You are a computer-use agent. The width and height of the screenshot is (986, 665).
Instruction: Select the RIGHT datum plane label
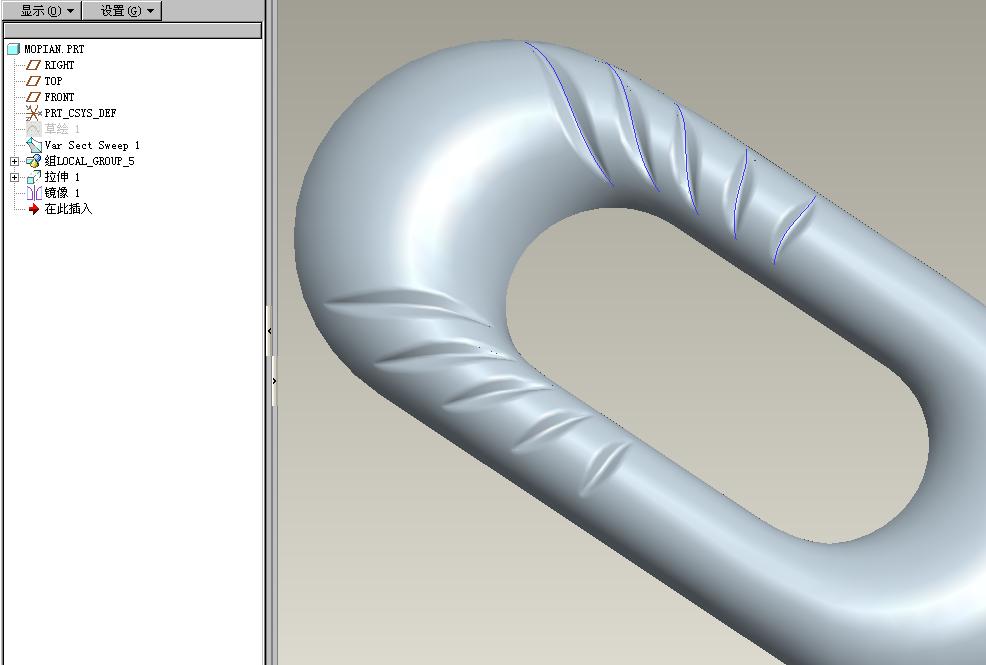(59, 65)
